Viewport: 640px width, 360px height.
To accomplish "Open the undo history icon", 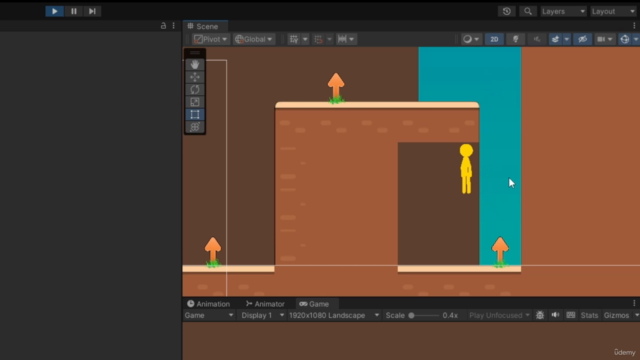I will coord(507,11).
